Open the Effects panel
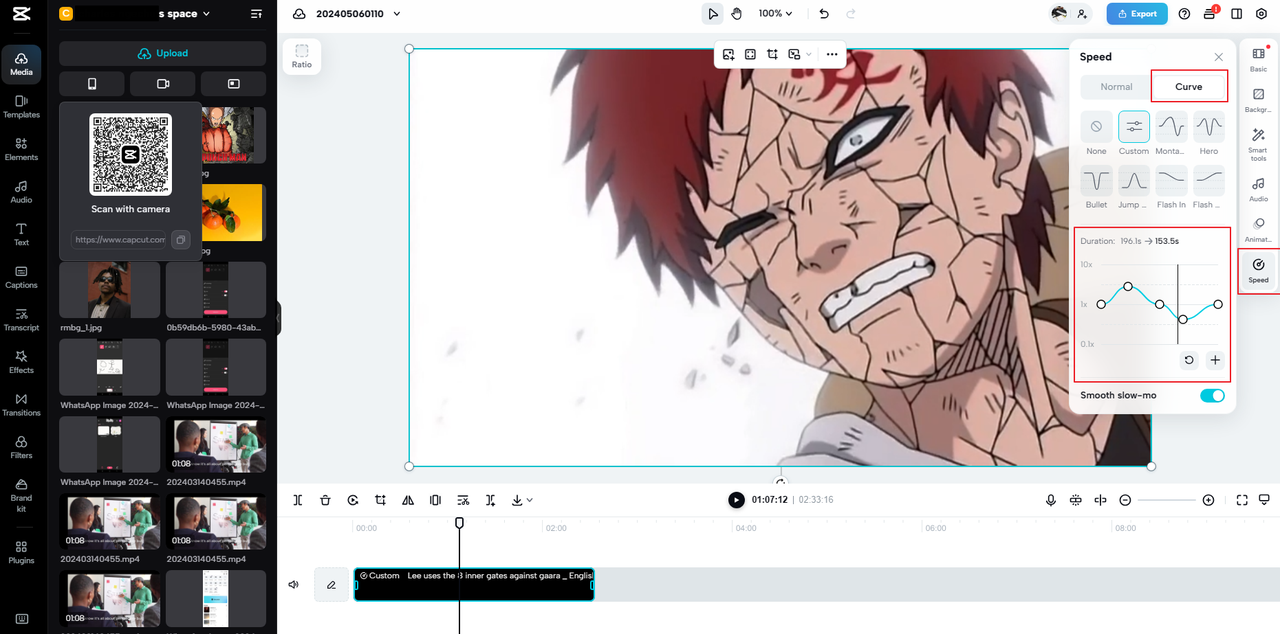This screenshot has width=1280, height=634. click(x=21, y=362)
